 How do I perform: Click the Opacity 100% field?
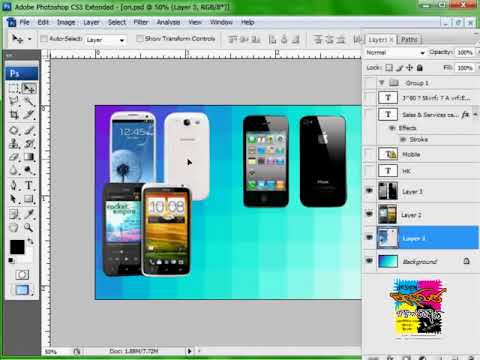(x=465, y=53)
